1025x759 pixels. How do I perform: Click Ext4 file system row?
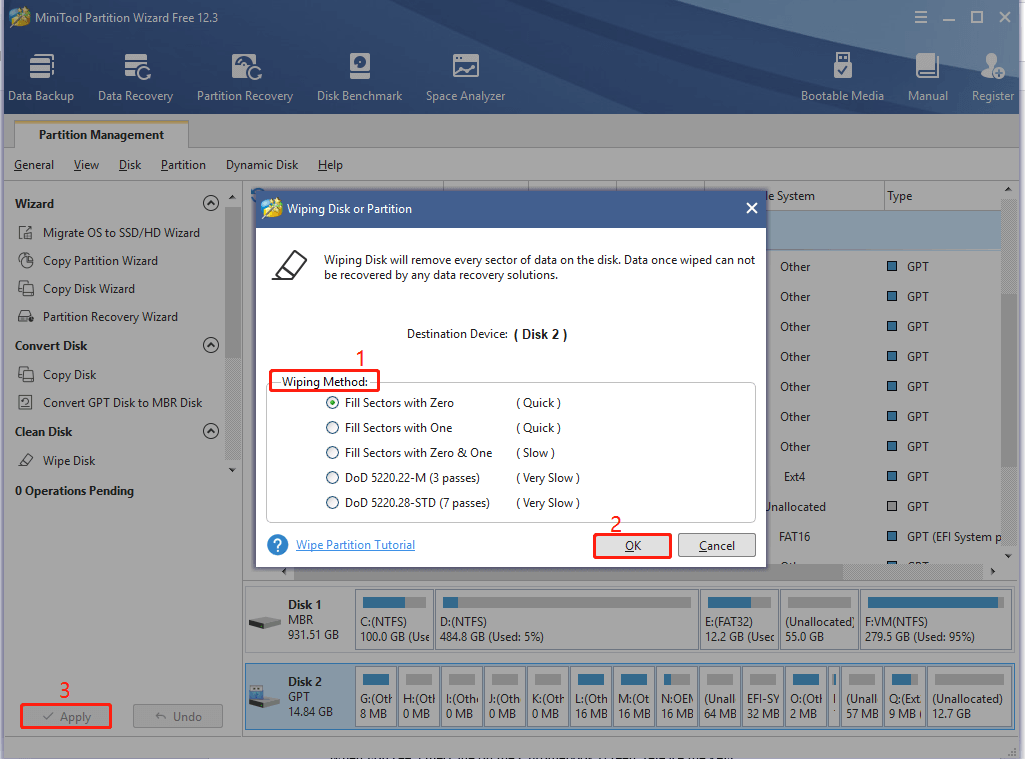tap(795, 477)
